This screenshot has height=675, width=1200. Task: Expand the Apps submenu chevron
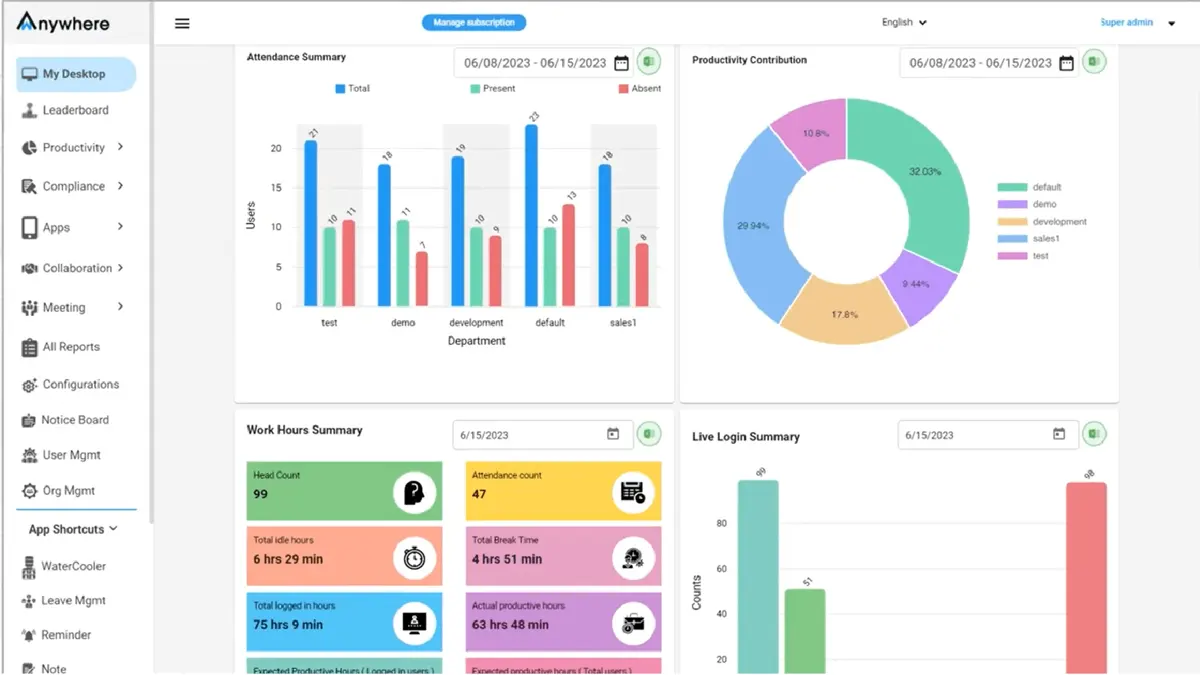click(x=120, y=227)
